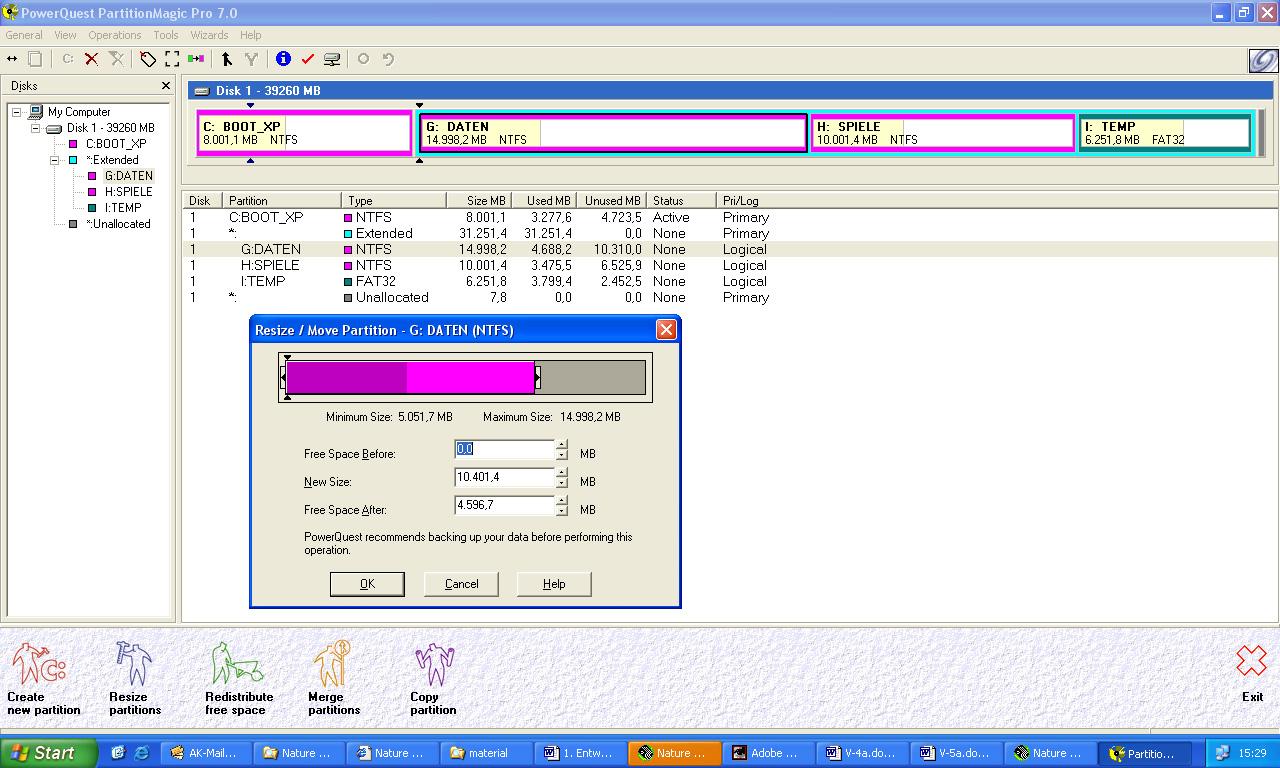Switch to the 'material' folder taskbar button
This screenshot has width=1280, height=768.
point(487,753)
